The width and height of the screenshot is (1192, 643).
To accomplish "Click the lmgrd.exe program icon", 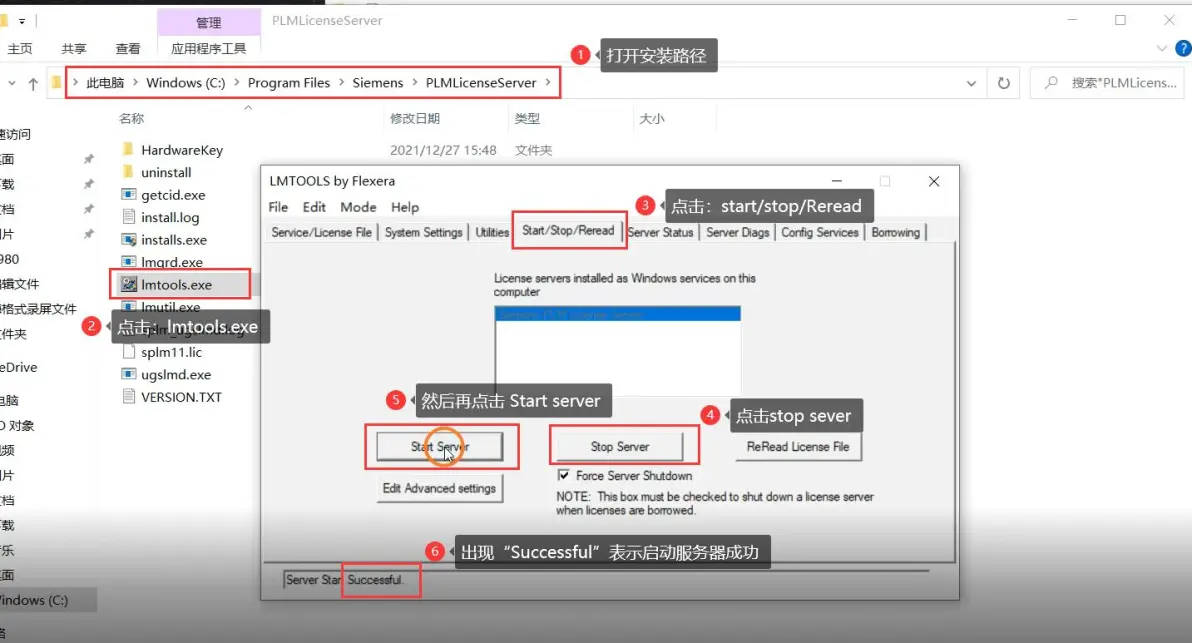I will pos(128,261).
